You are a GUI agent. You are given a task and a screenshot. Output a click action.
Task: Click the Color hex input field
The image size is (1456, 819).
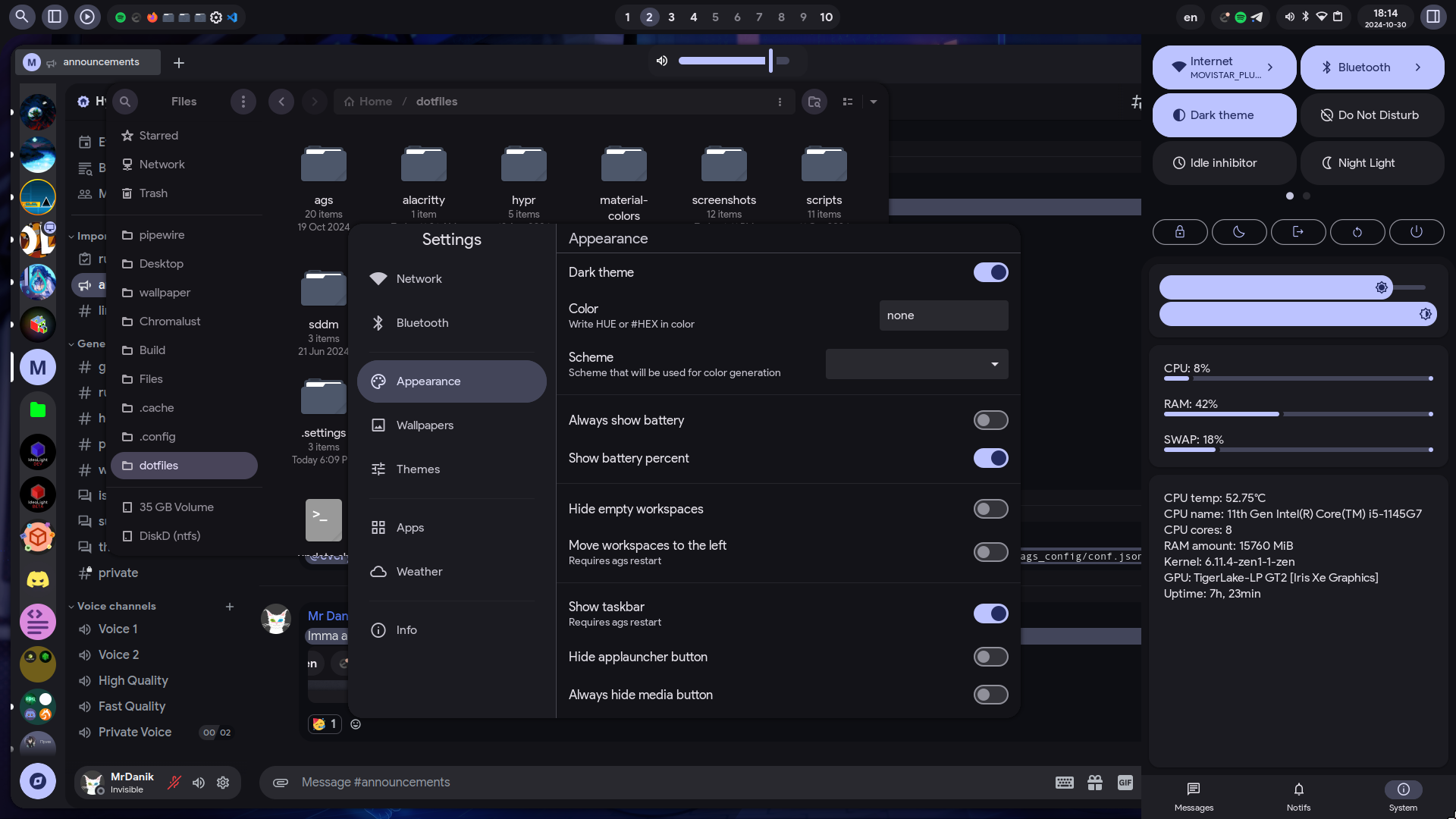[x=943, y=315]
